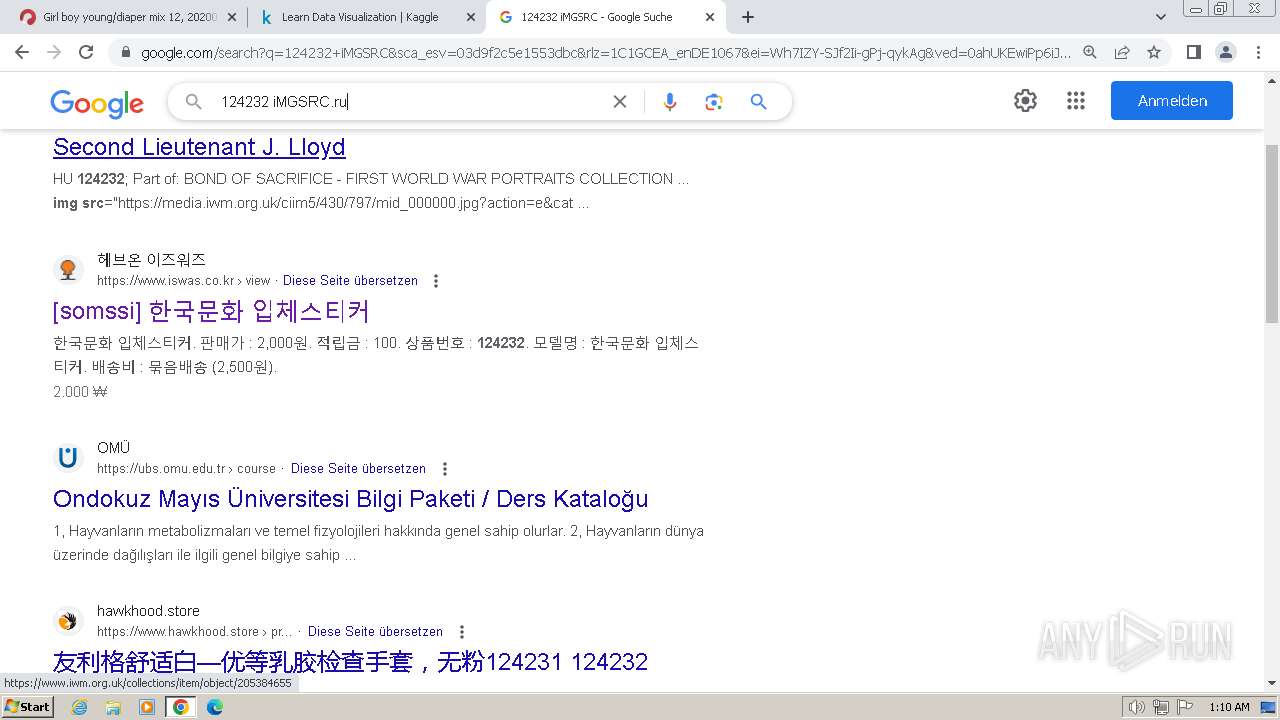Click the taskbar clock 1:10 AM
Viewport: 1280px width, 720px height.
point(1229,707)
